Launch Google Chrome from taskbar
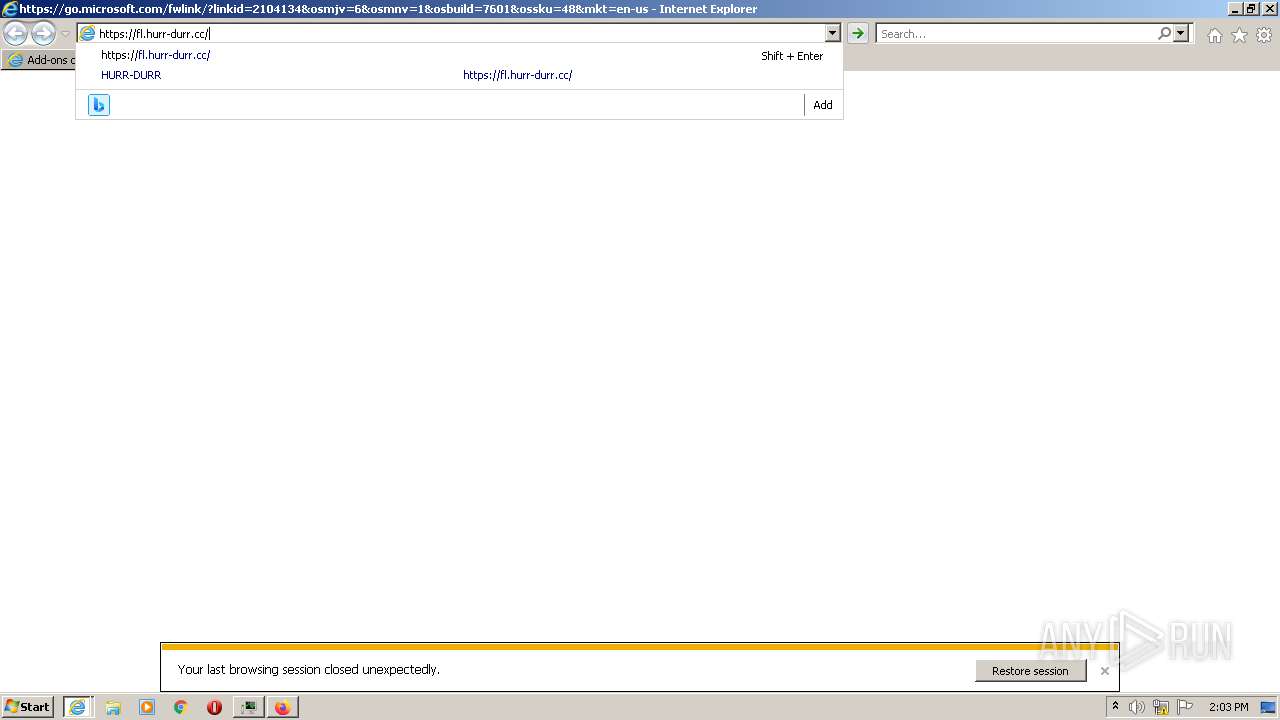Viewport: 1280px width, 720px height. click(181, 707)
